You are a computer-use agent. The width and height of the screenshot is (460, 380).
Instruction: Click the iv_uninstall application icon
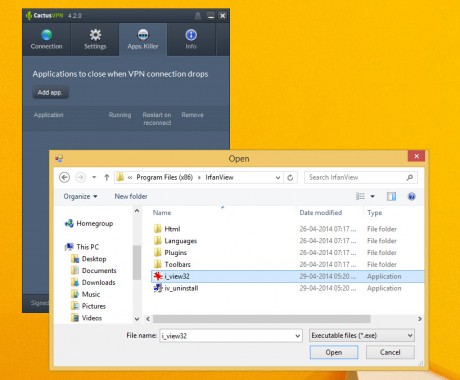(x=158, y=288)
